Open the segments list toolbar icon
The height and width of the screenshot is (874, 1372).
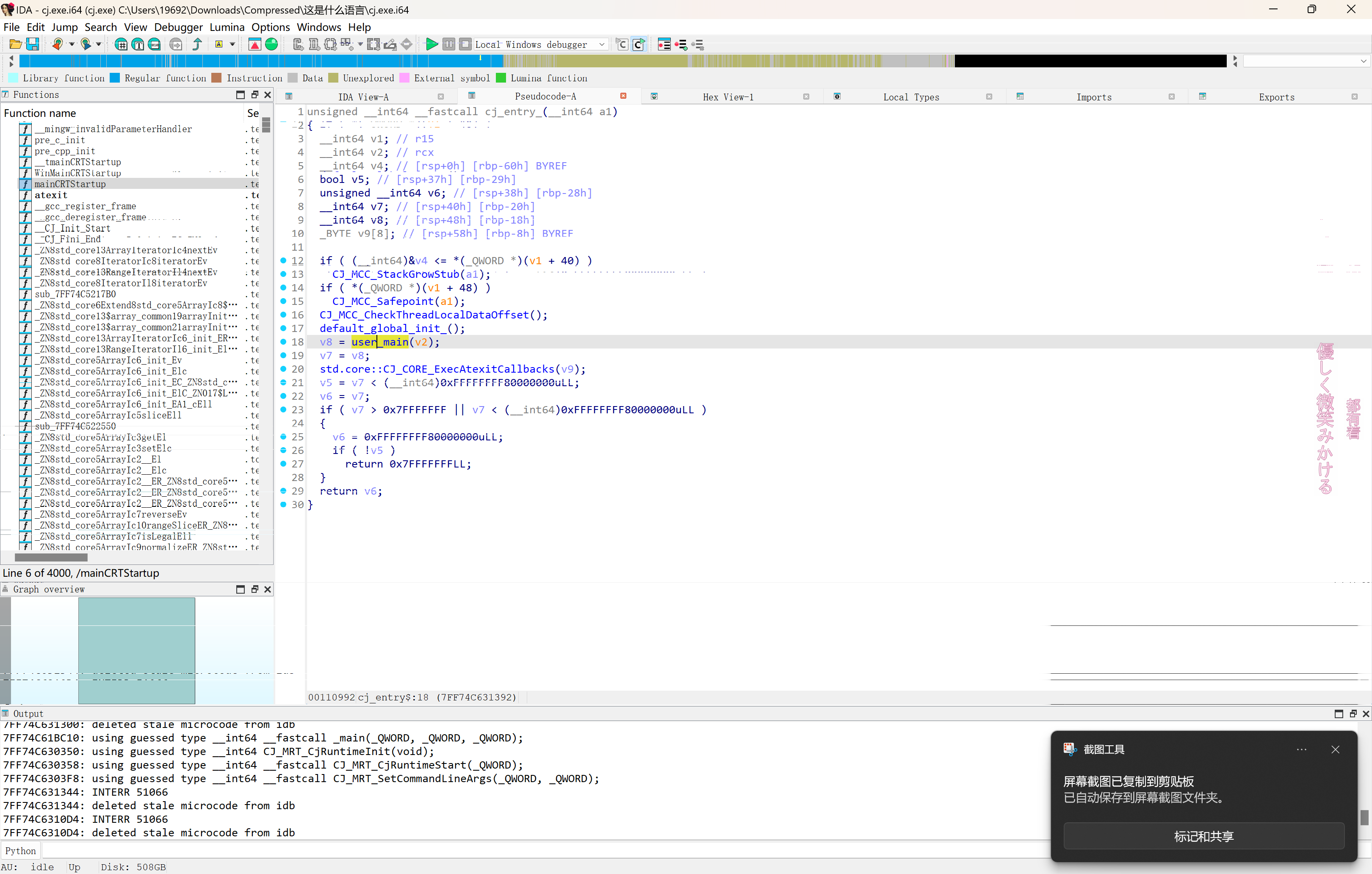click(121, 44)
